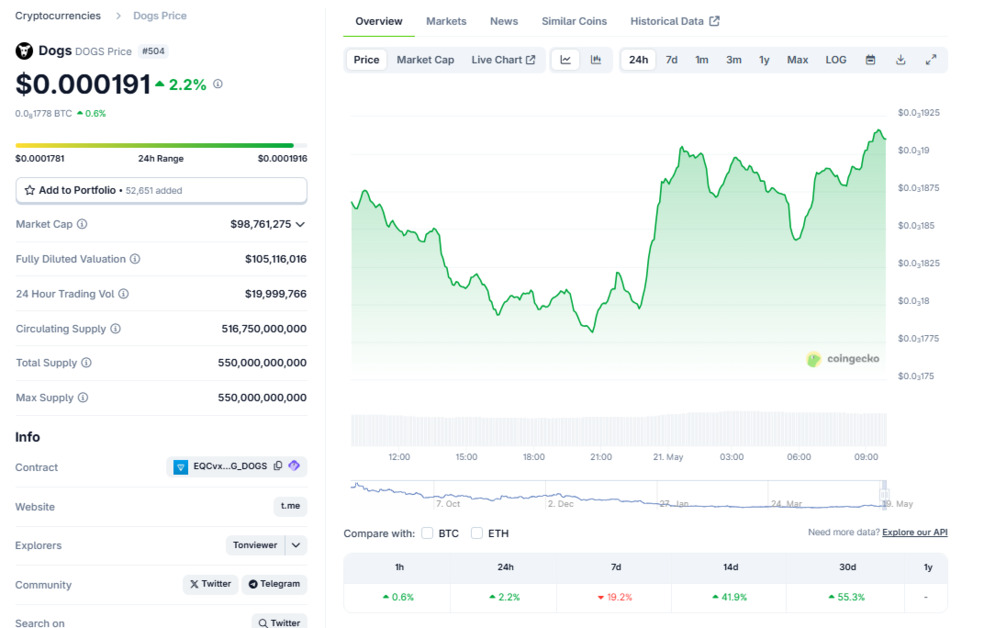Viewport: 984px width, 628px height.
Task: Select the 1m chart range
Action: coord(702,60)
